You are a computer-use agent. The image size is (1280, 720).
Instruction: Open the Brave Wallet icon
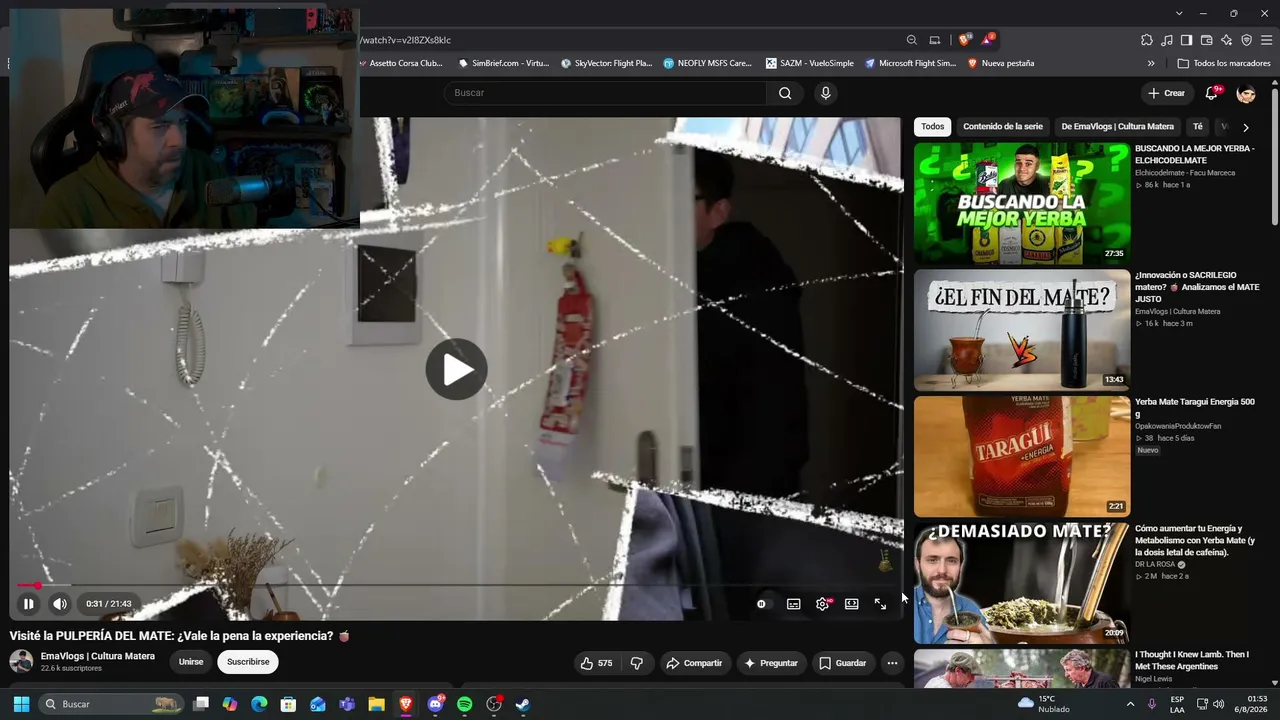pos(1207,40)
